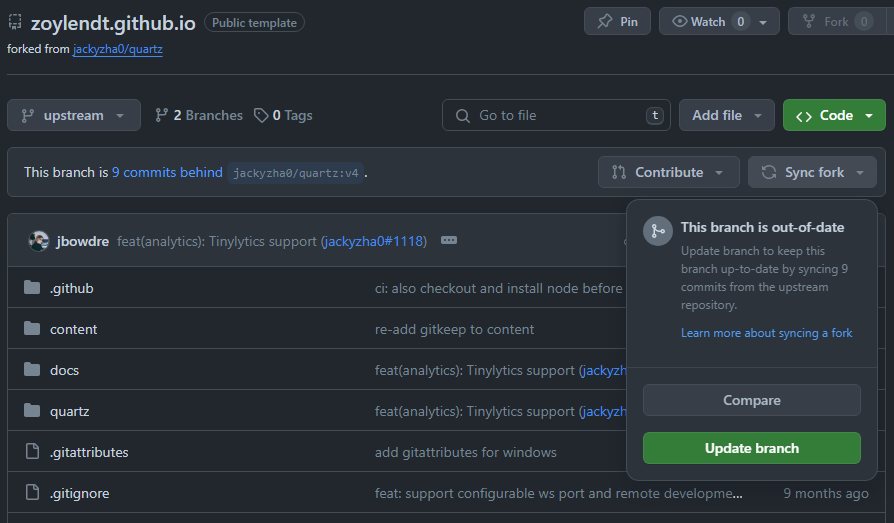
Task: Open the upstream branch selector
Action: tap(74, 115)
